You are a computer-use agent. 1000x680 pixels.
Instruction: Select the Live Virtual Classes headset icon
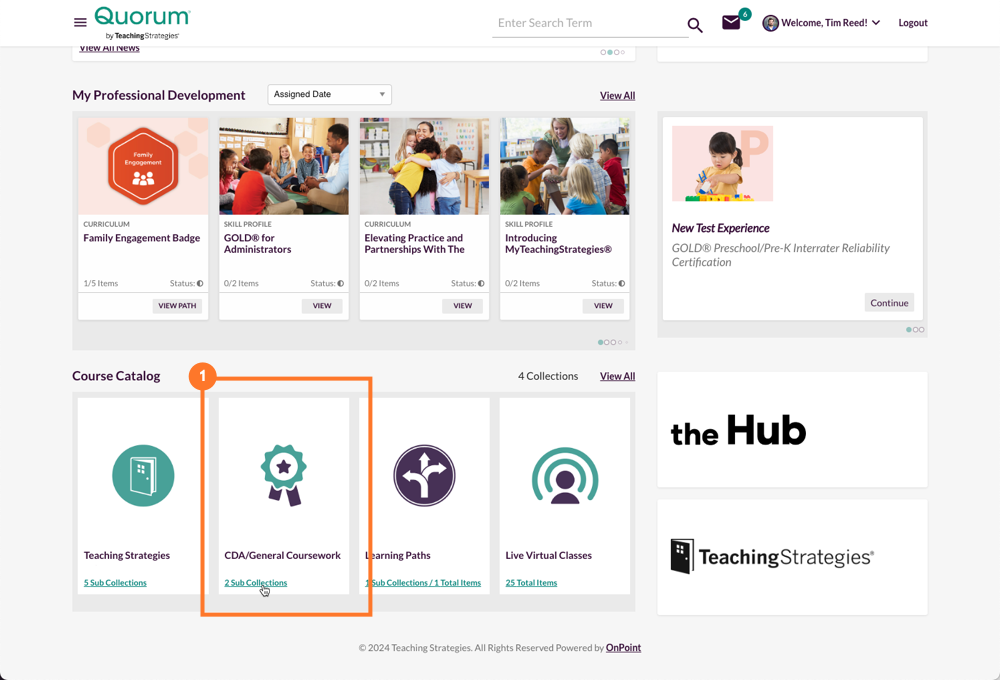(564, 475)
